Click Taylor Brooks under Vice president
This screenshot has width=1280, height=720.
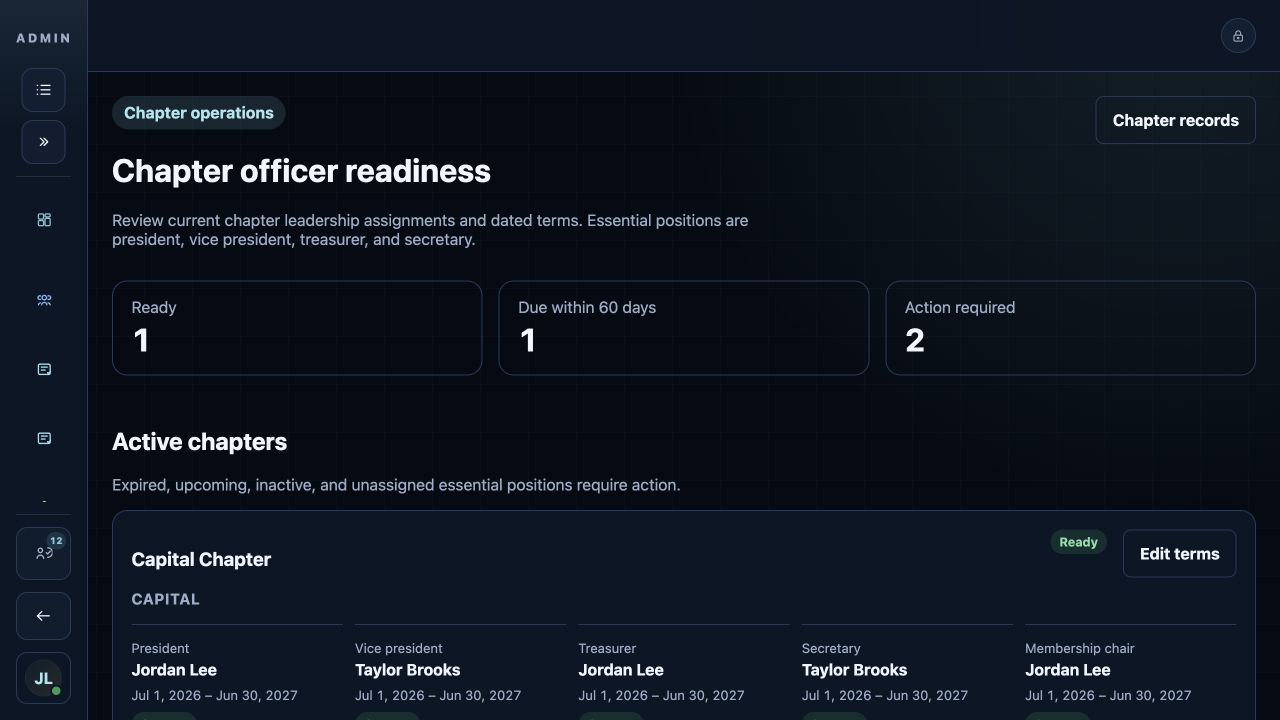408,670
